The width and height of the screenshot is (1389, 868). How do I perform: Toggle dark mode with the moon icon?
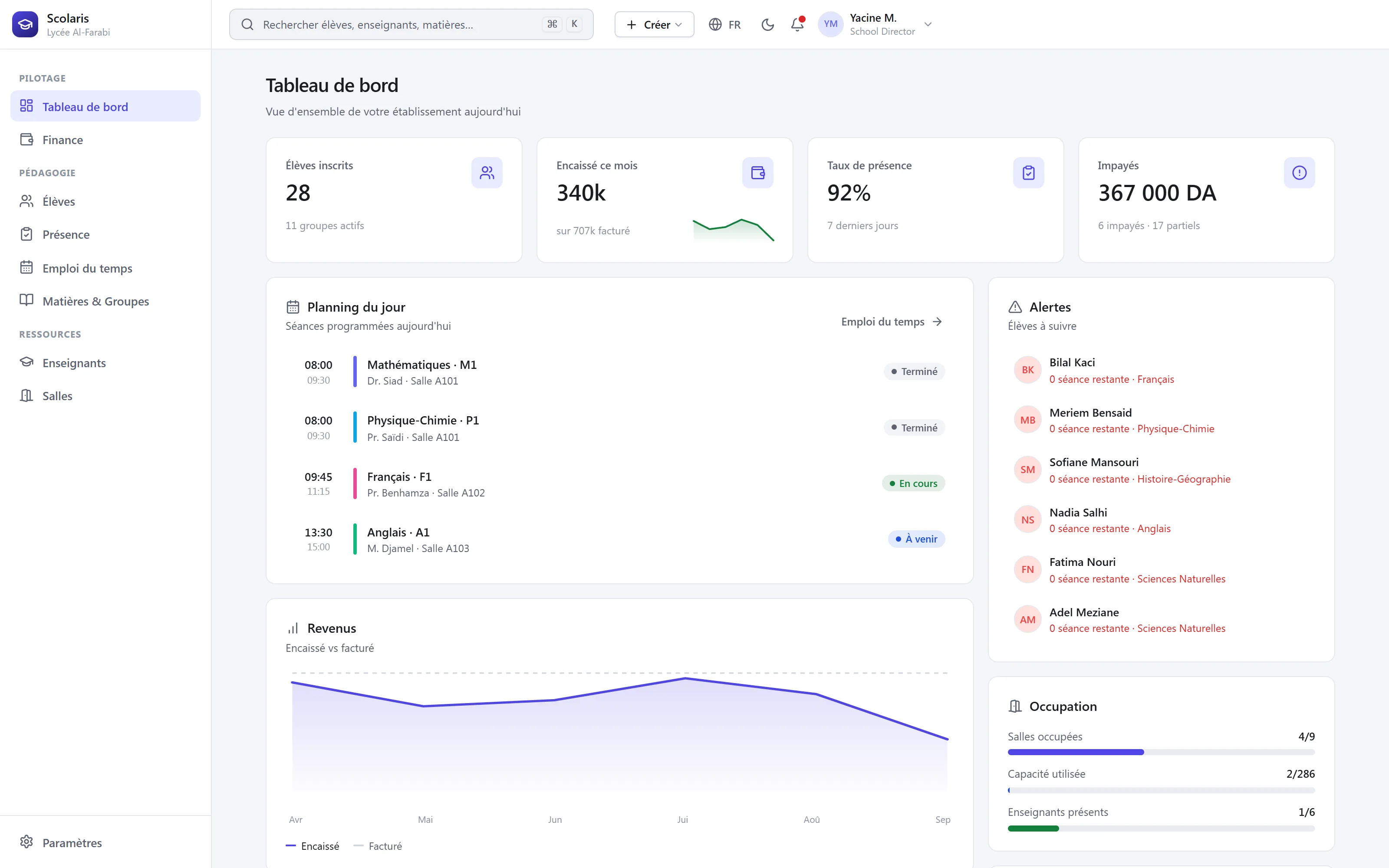[767, 24]
